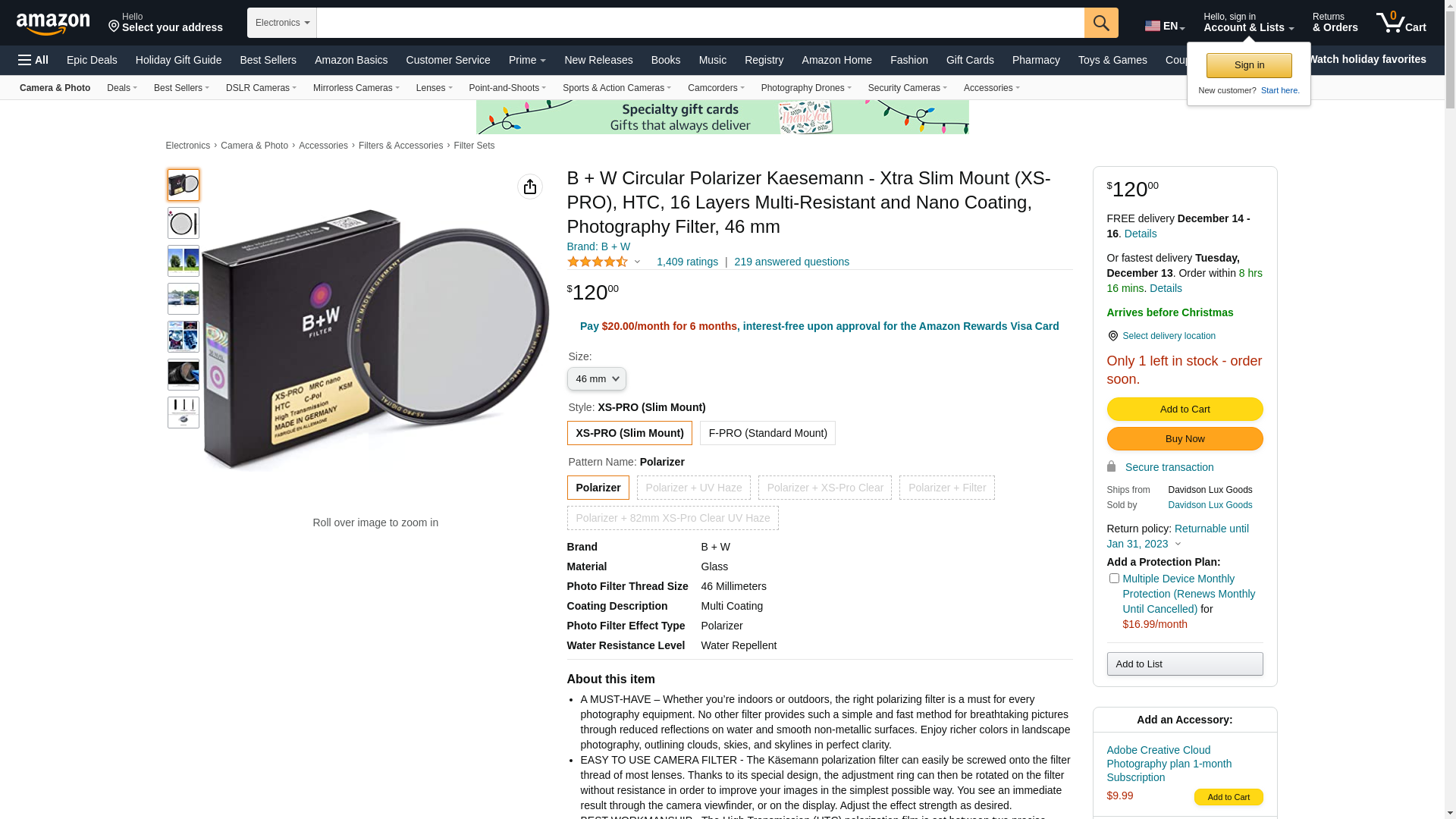Expand the Electronics search category dropdown

pos(282,23)
